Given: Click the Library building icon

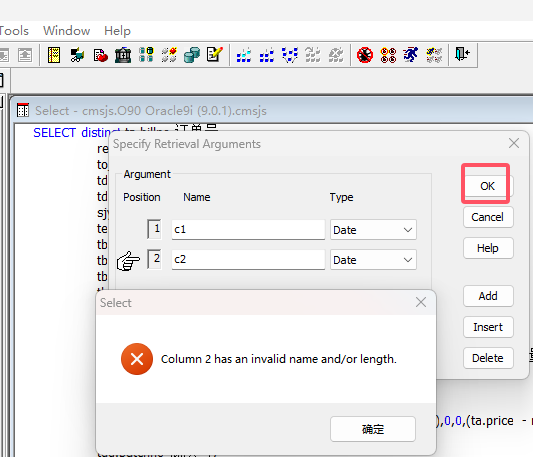Looking at the screenshot, I should (x=123, y=55).
